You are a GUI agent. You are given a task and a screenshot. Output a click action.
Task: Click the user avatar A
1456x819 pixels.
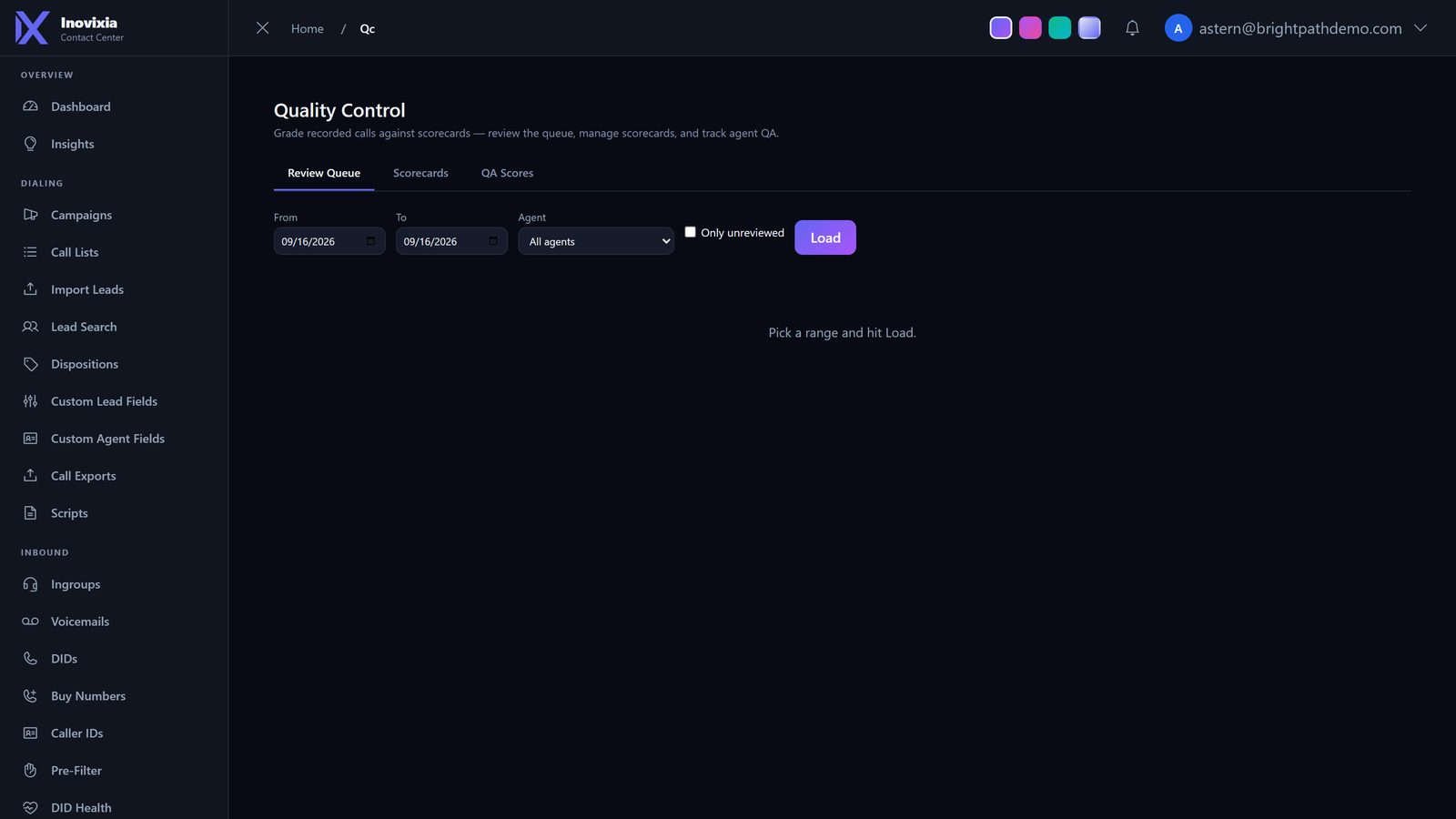[x=1178, y=28]
